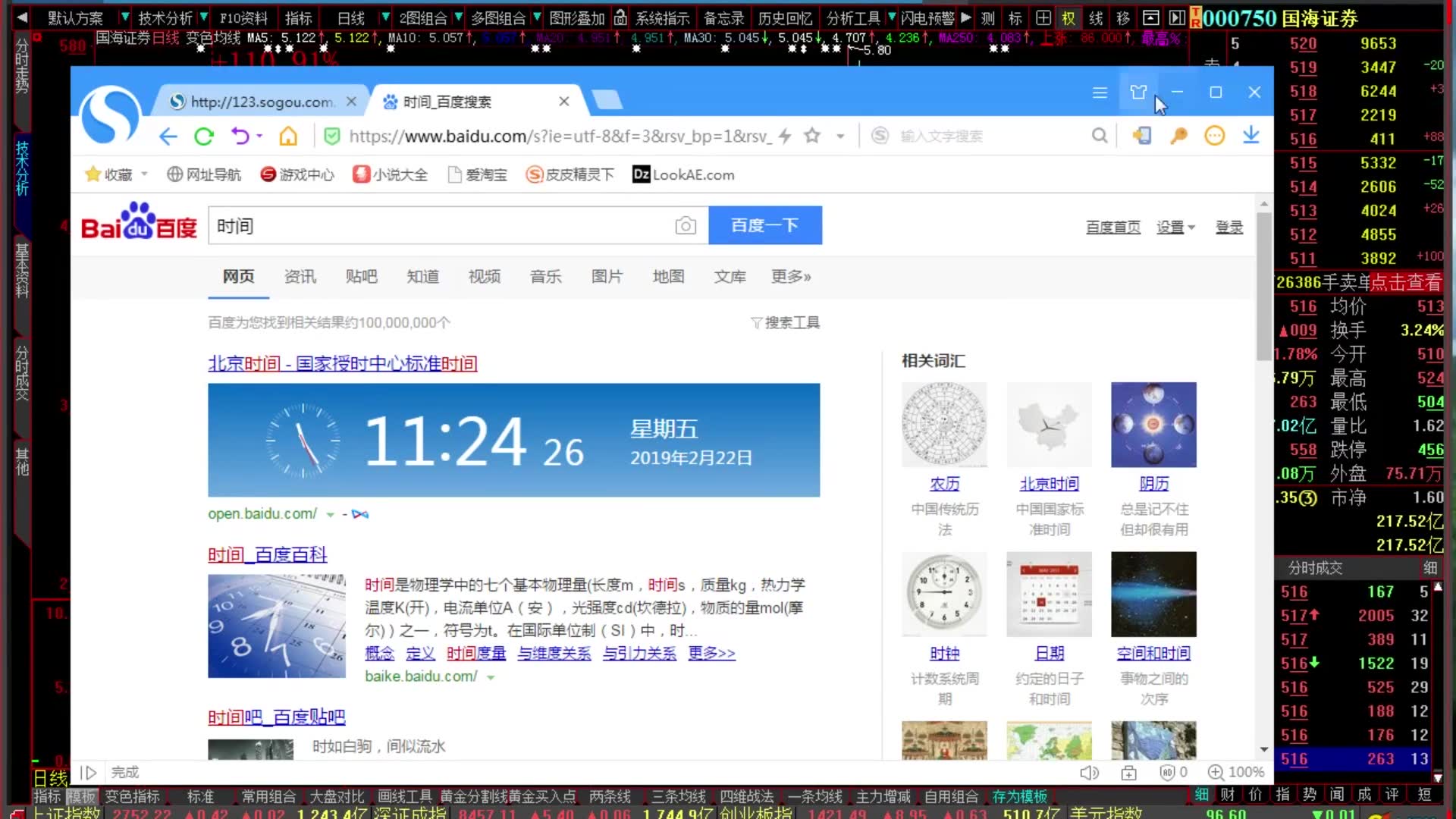
Task: Open 设置 settings dropdown on Baidu
Action: (x=1173, y=227)
